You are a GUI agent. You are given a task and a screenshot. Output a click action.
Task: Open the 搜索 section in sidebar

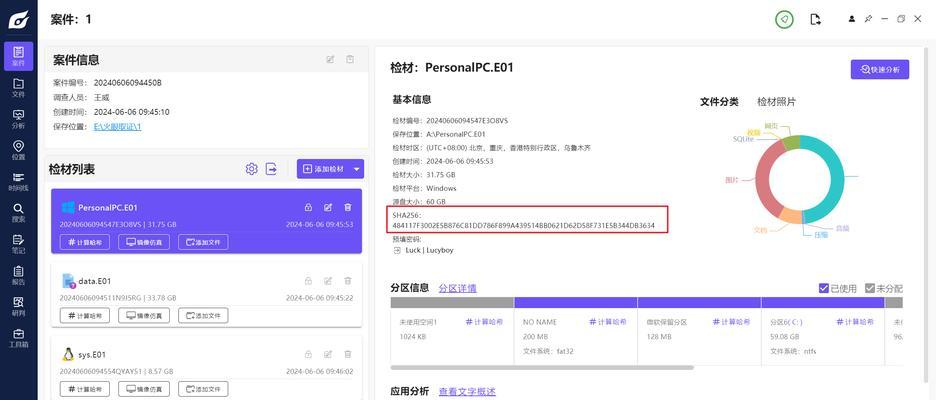[19, 213]
